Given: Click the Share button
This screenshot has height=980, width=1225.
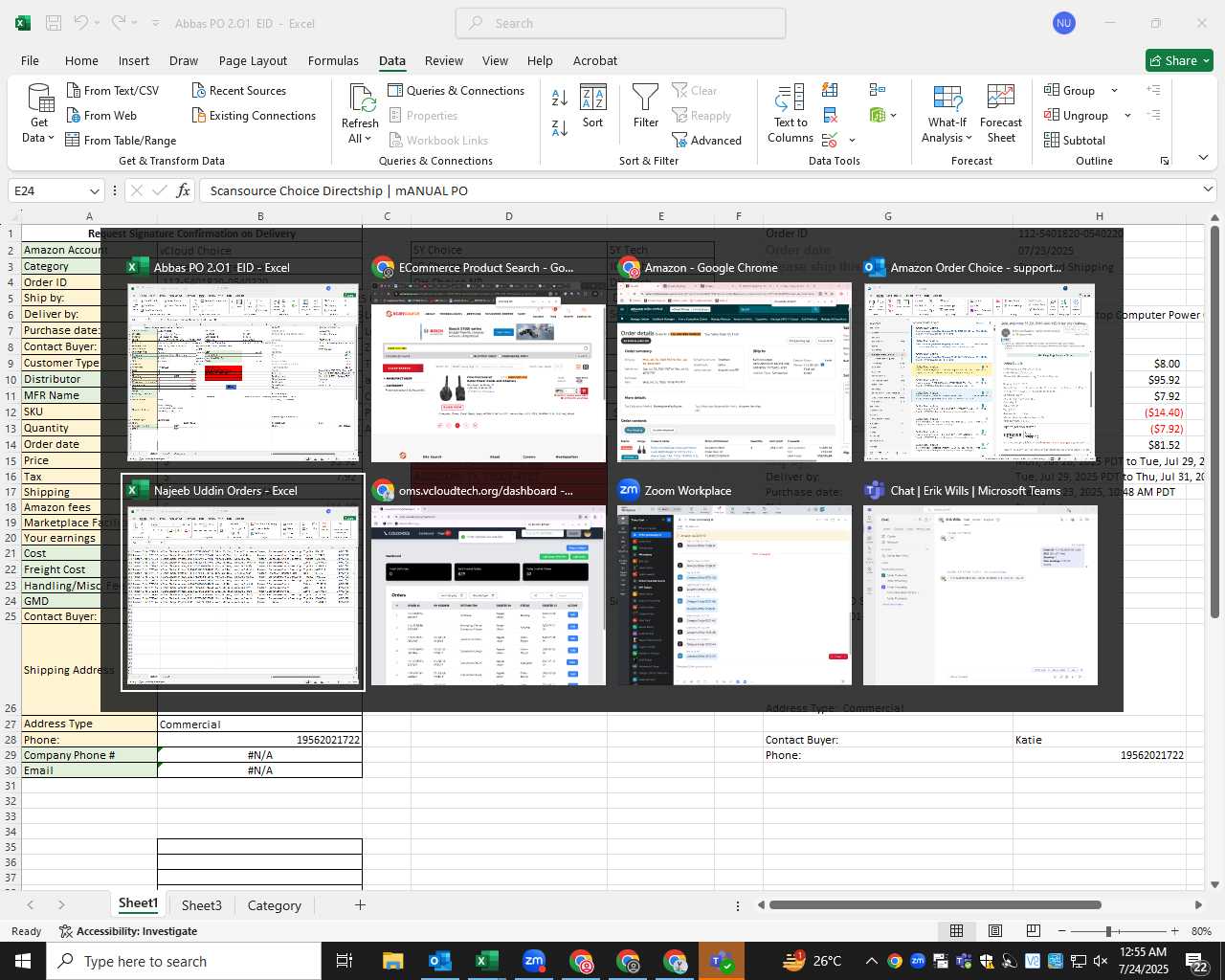Looking at the screenshot, I should 1179,60.
